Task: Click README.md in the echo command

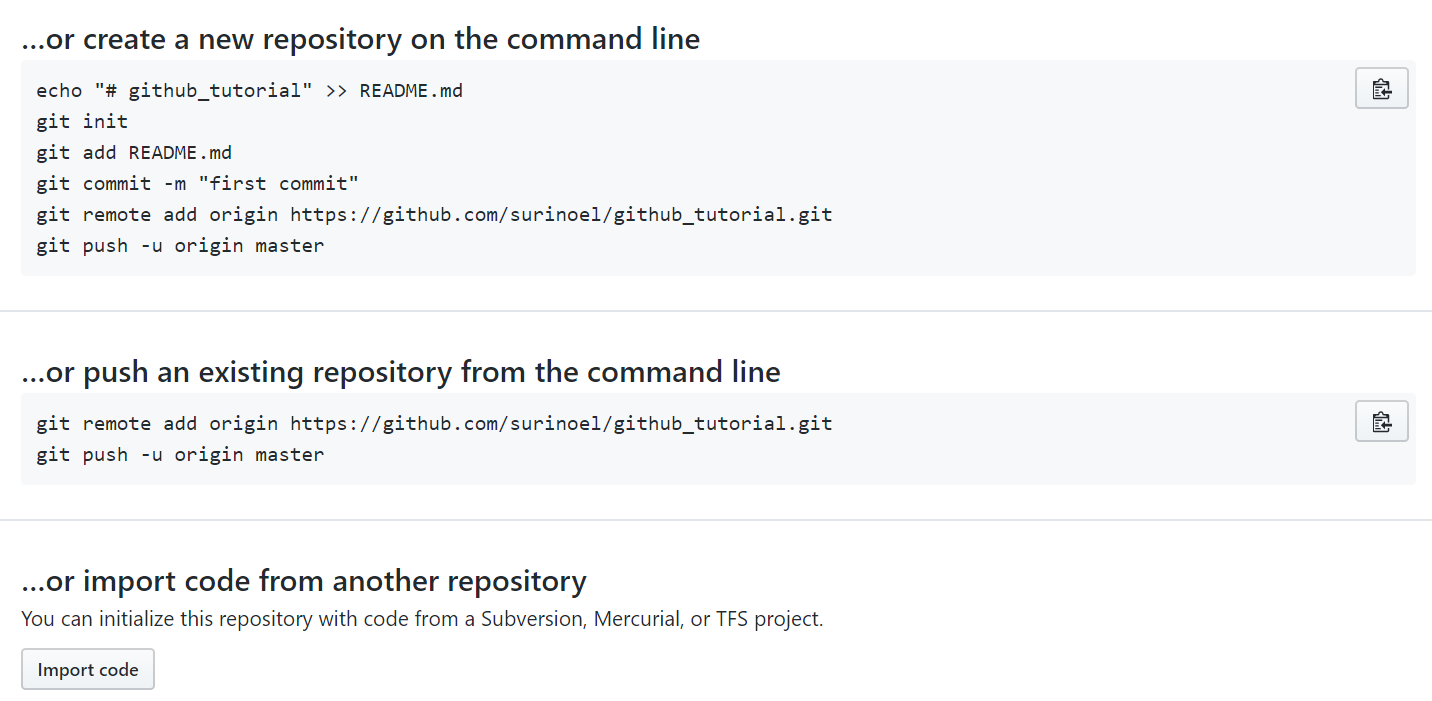Action: [411, 91]
